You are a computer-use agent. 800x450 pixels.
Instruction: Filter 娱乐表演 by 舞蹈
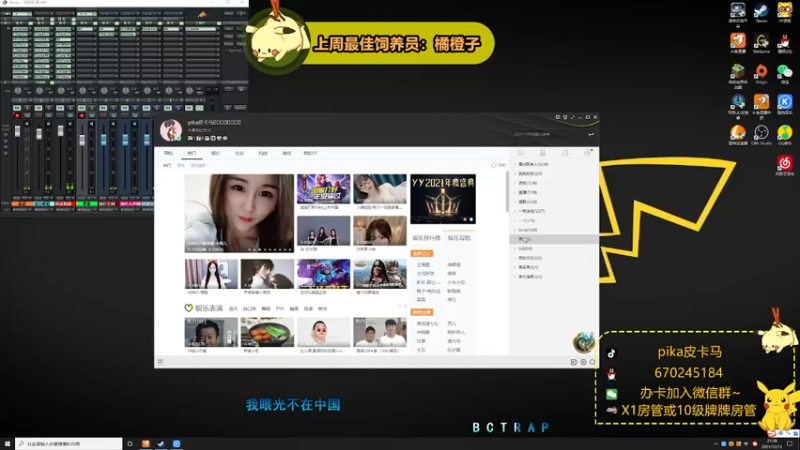(x=266, y=309)
